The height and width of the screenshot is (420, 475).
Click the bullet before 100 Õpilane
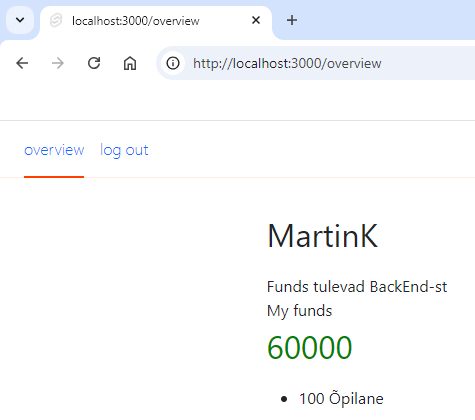coord(284,399)
